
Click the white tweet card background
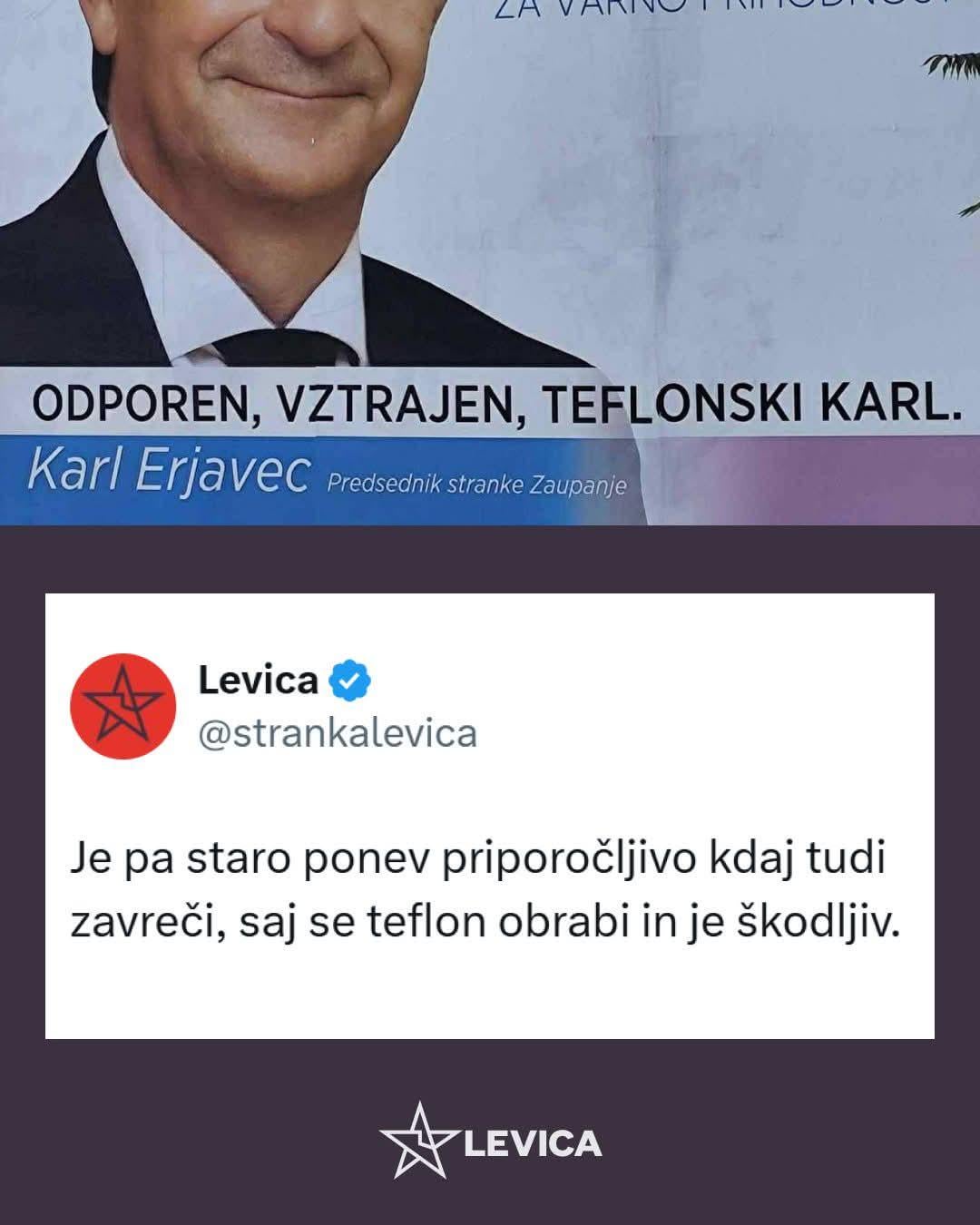point(490,816)
